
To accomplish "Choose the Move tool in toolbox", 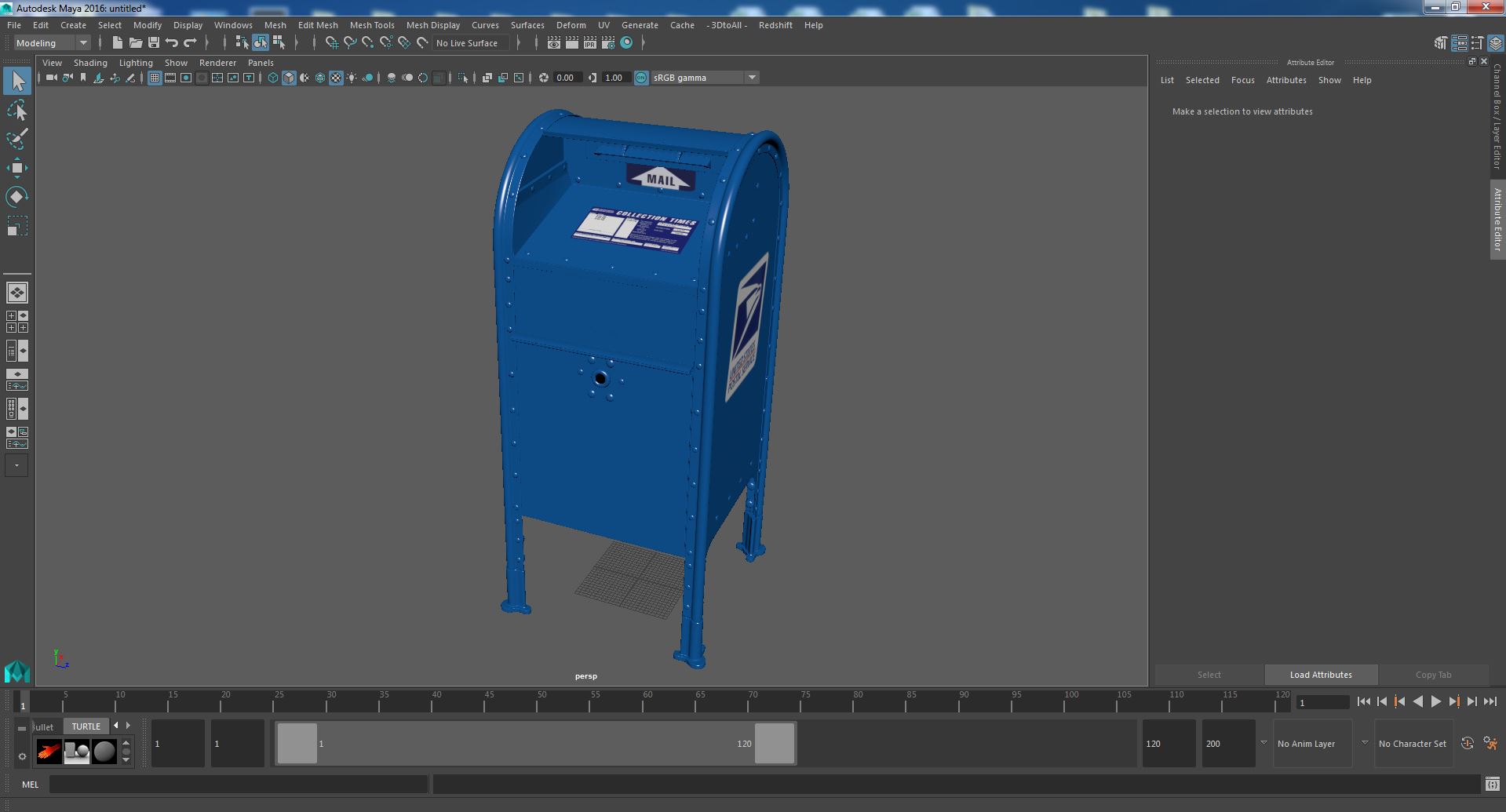I will pos(17,168).
